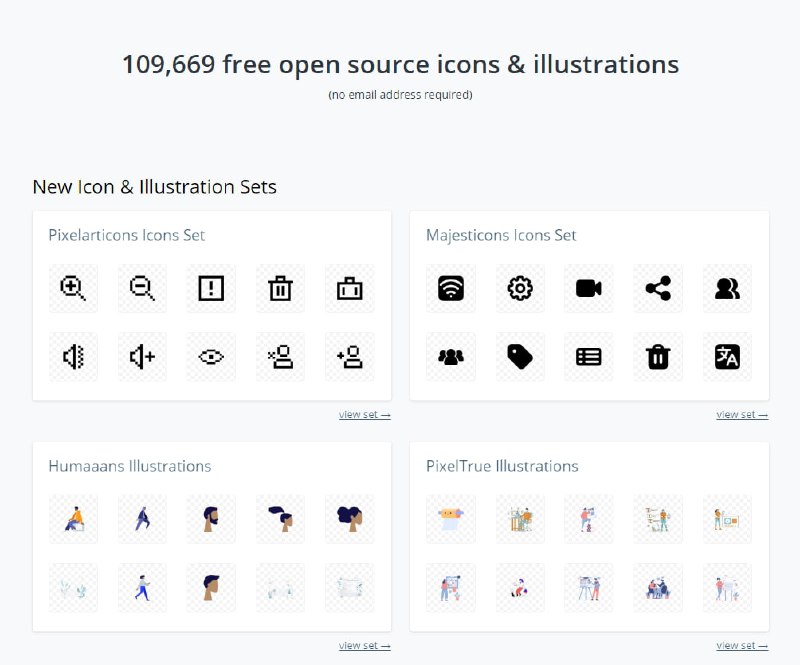
Task: Open the alert exclamation icon from Pixelarticons
Action: (211, 288)
